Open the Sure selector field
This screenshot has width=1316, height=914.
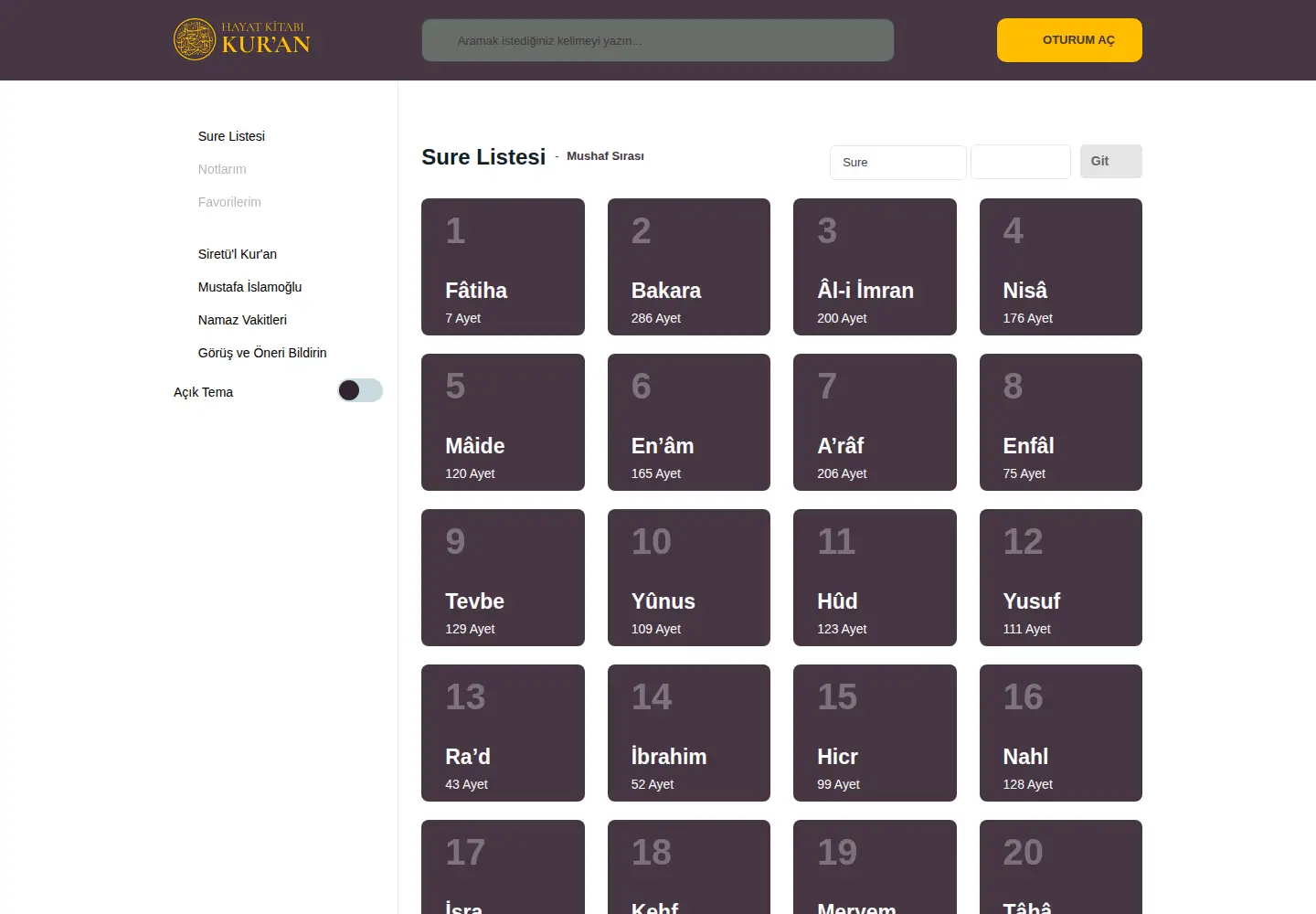tap(897, 162)
